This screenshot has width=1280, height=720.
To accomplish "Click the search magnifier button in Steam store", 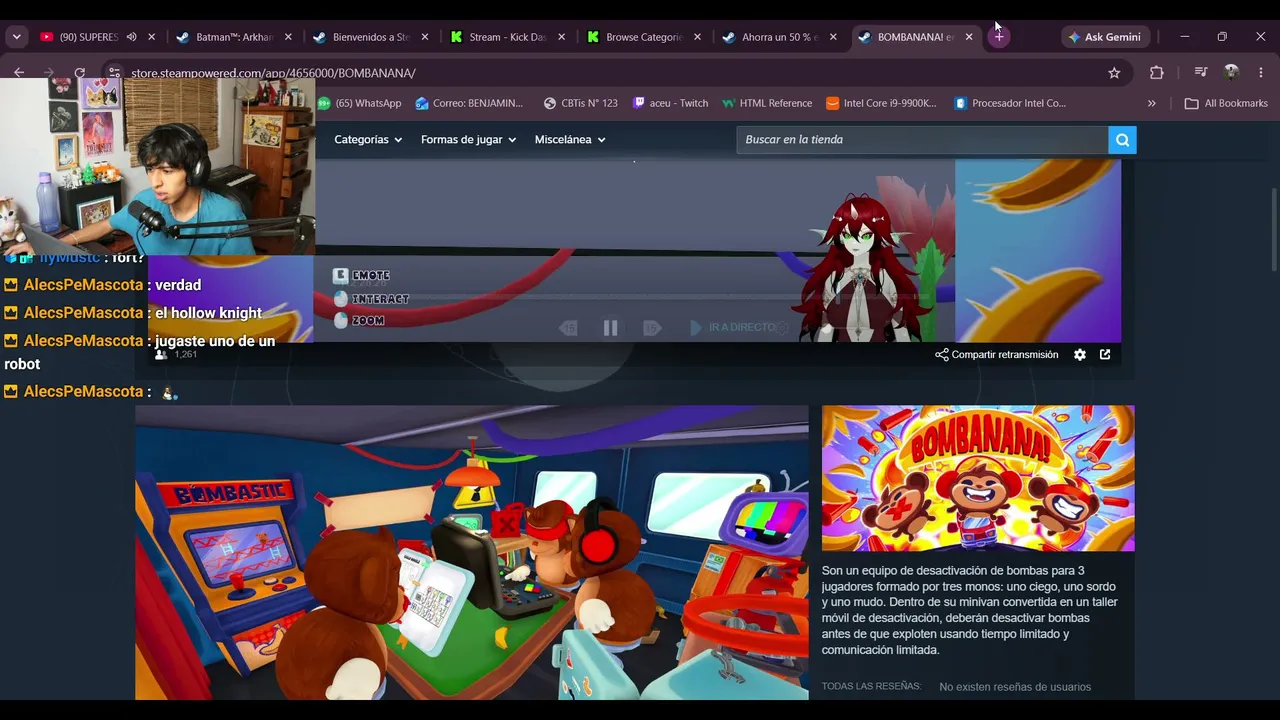I will point(1122,140).
